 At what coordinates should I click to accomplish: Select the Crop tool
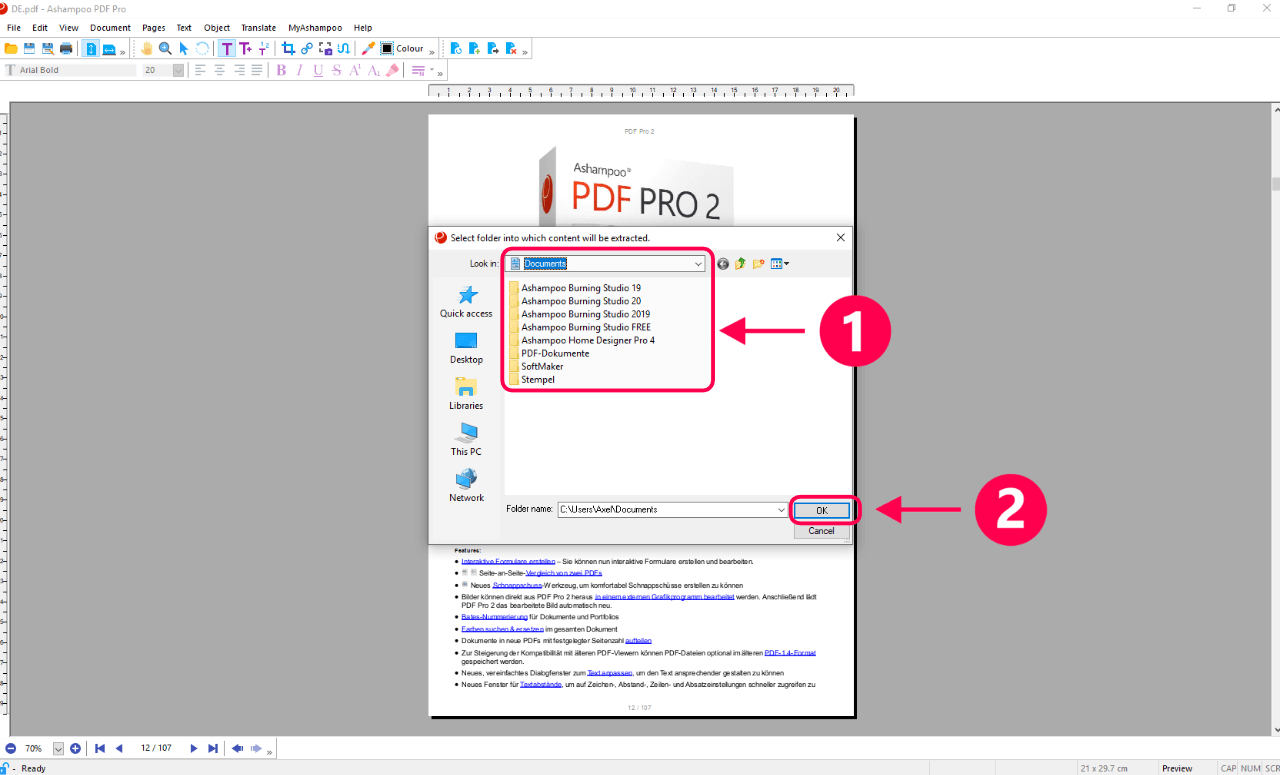[289, 48]
